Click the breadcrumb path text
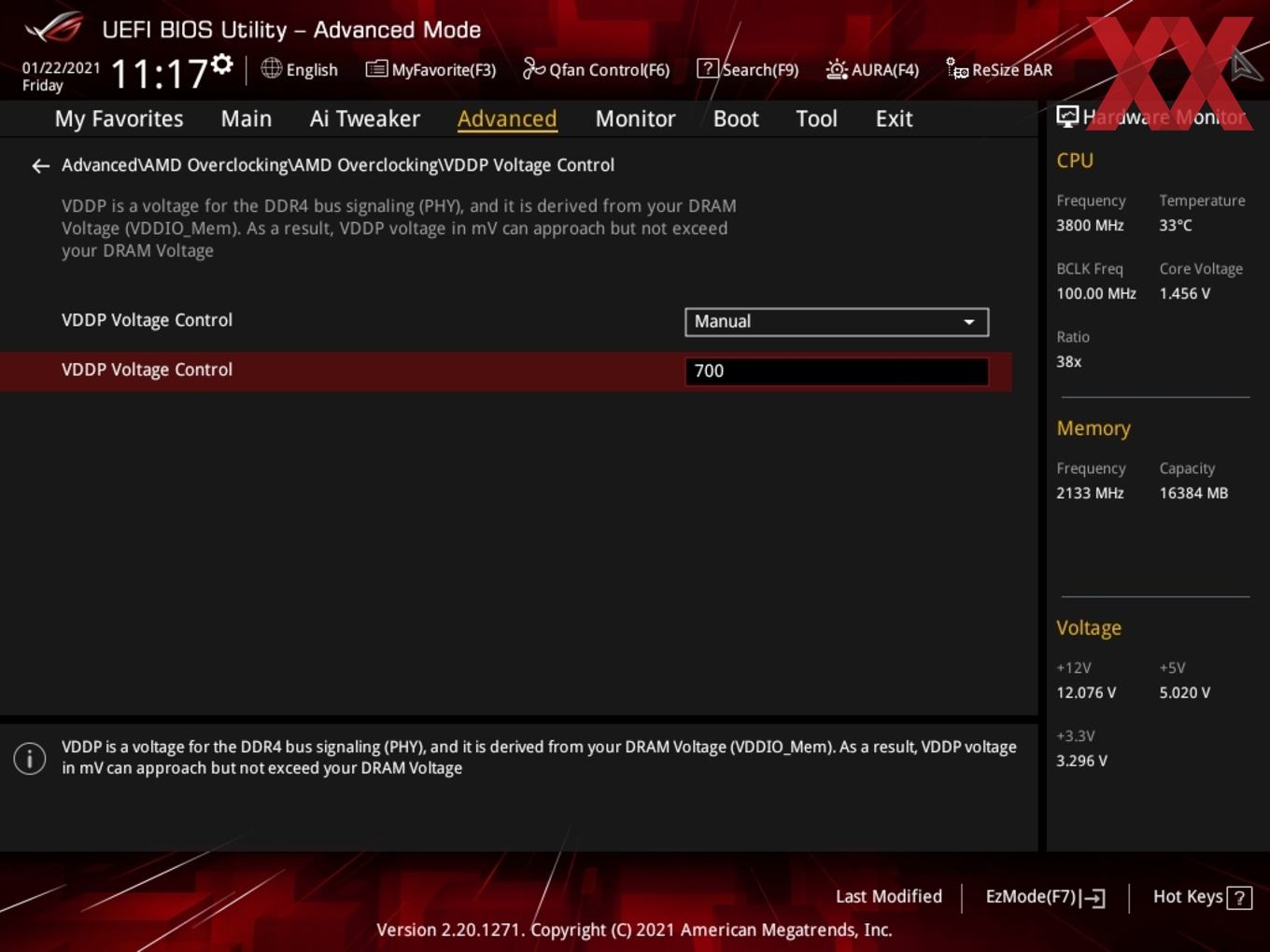Image resolution: width=1270 pixels, height=952 pixels. [338, 165]
